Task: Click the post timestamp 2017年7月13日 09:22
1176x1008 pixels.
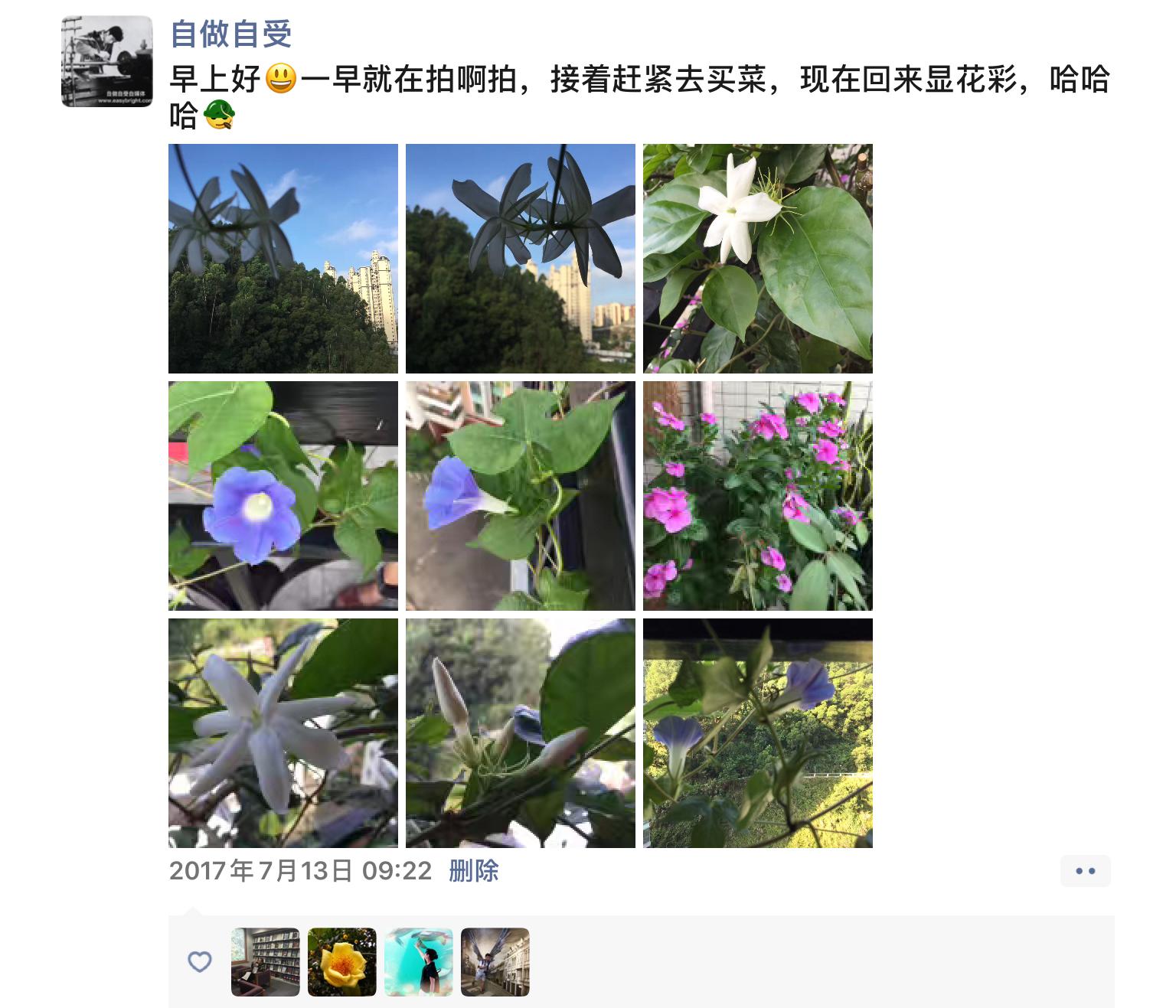Action: point(300,870)
